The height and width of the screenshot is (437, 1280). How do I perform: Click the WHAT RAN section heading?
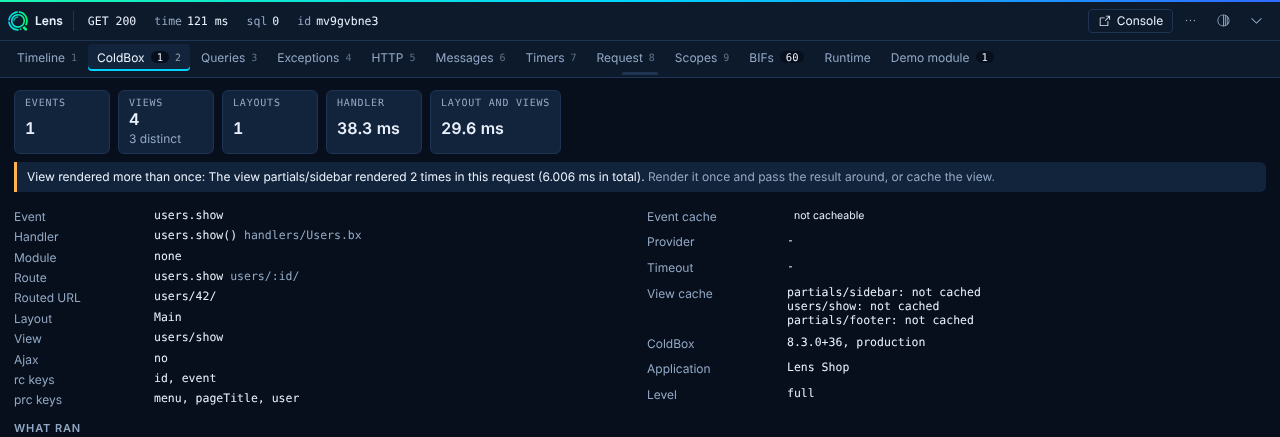(47, 428)
